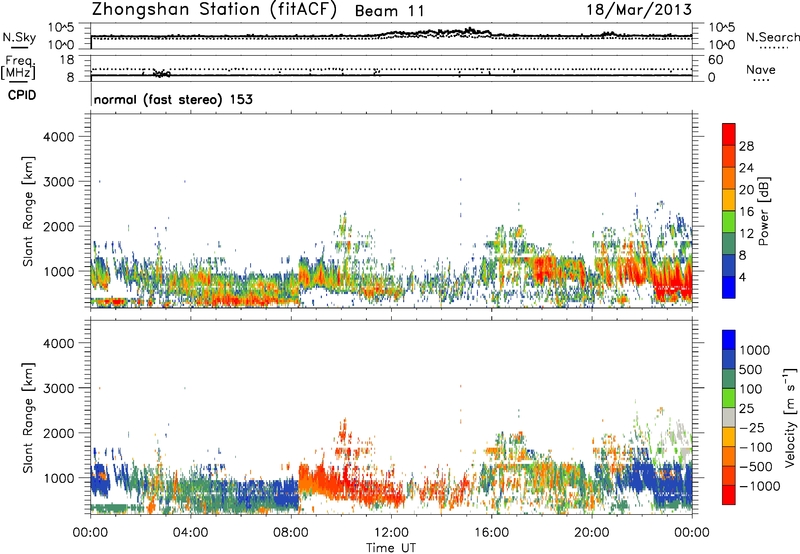Click the '24' power colorbar label
Image resolution: width=800 pixels, height=554 pixels.
[746, 168]
